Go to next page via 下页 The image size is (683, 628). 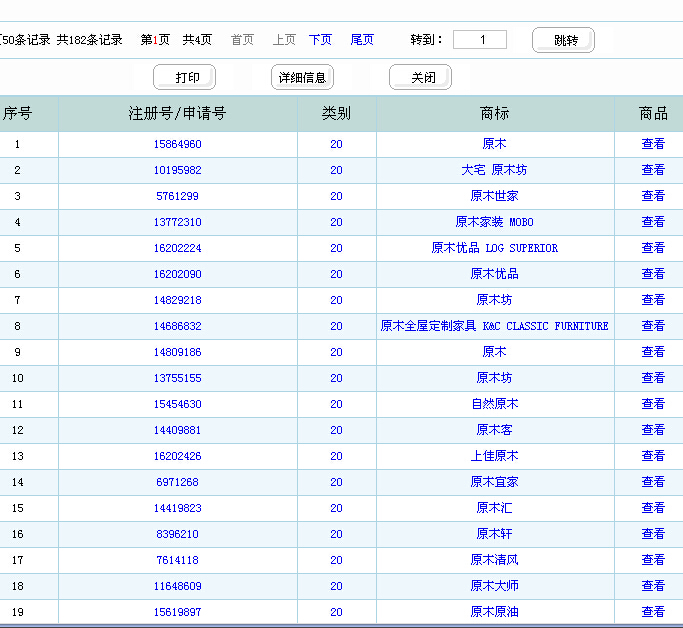pos(320,40)
